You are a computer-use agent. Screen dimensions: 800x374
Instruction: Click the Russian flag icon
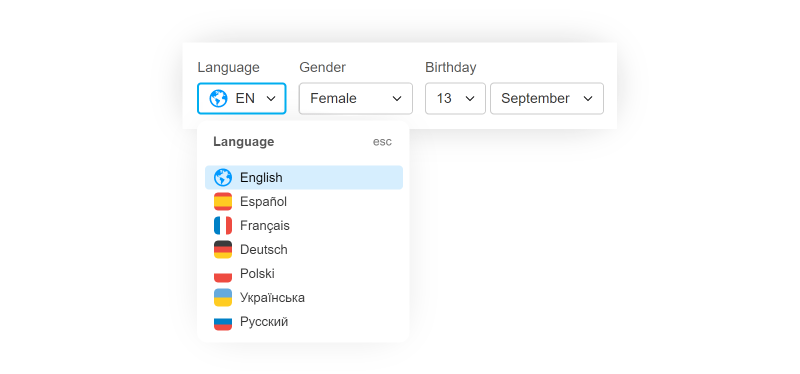click(x=223, y=321)
